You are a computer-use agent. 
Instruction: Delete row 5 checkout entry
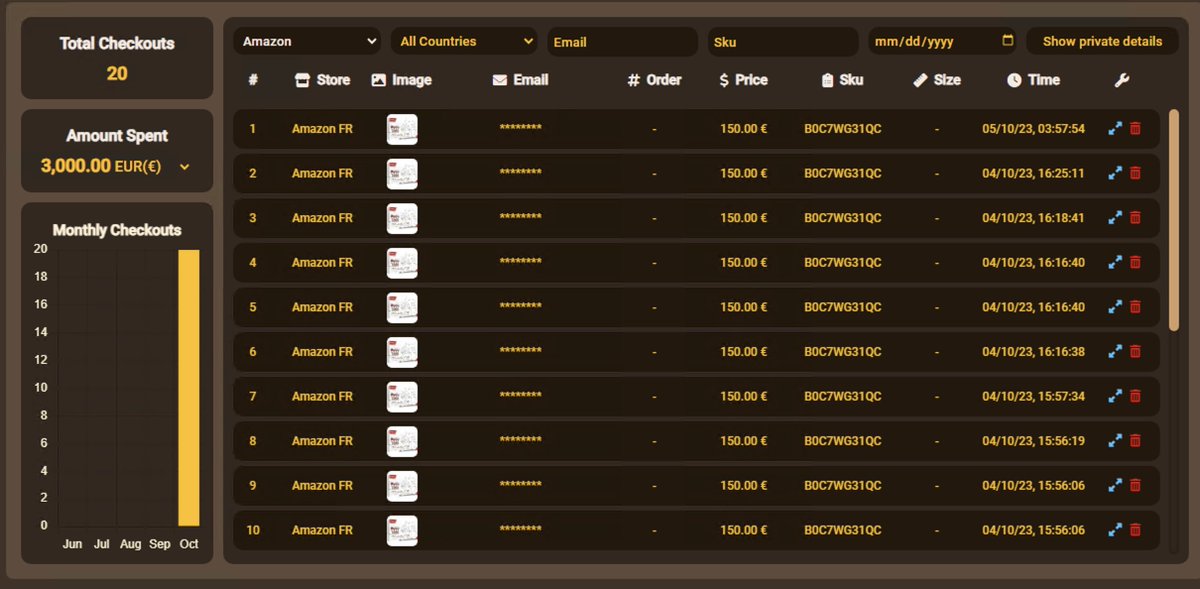click(x=1135, y=307)
